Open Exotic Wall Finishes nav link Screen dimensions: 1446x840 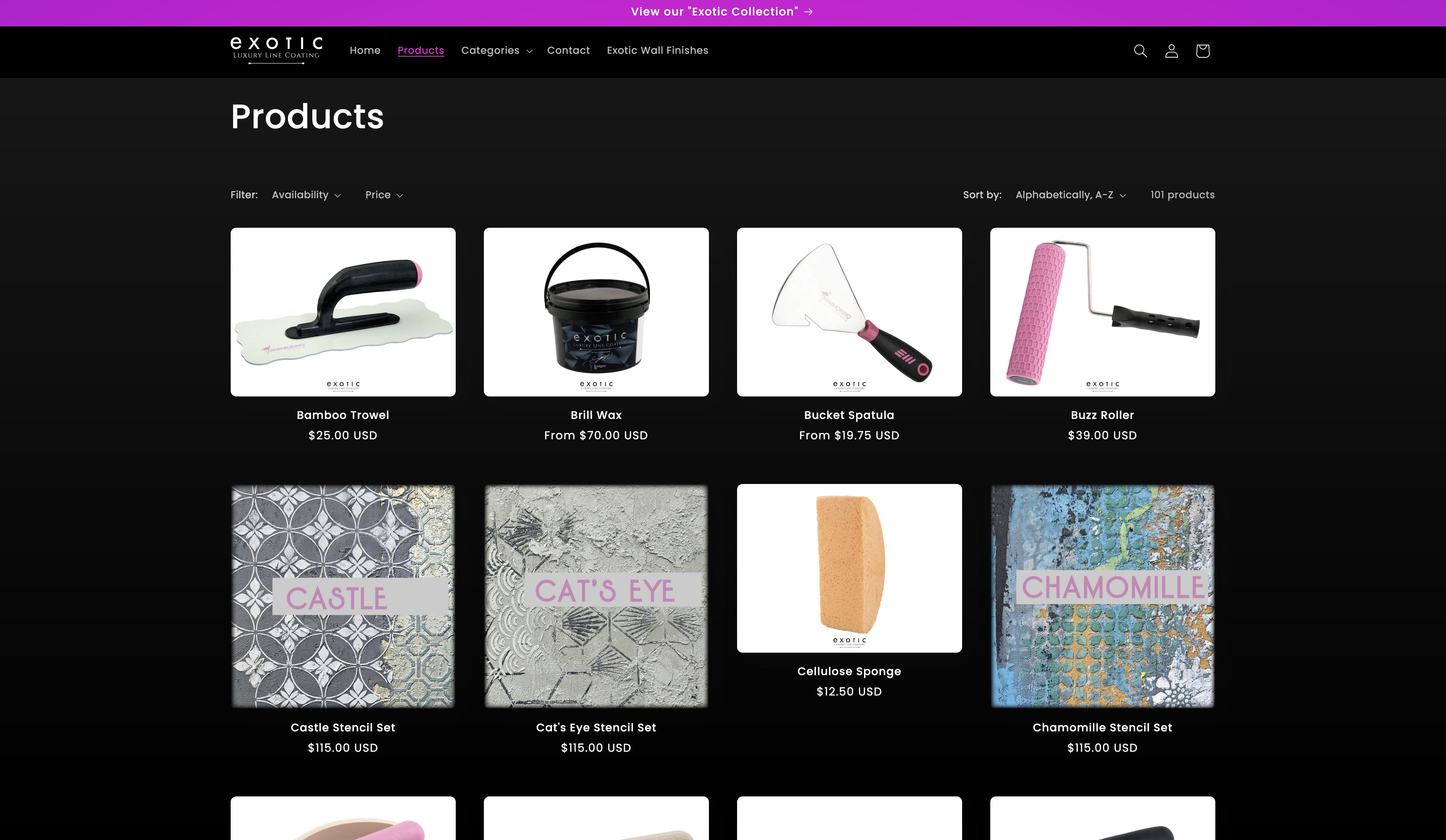(x=657, y=51)
